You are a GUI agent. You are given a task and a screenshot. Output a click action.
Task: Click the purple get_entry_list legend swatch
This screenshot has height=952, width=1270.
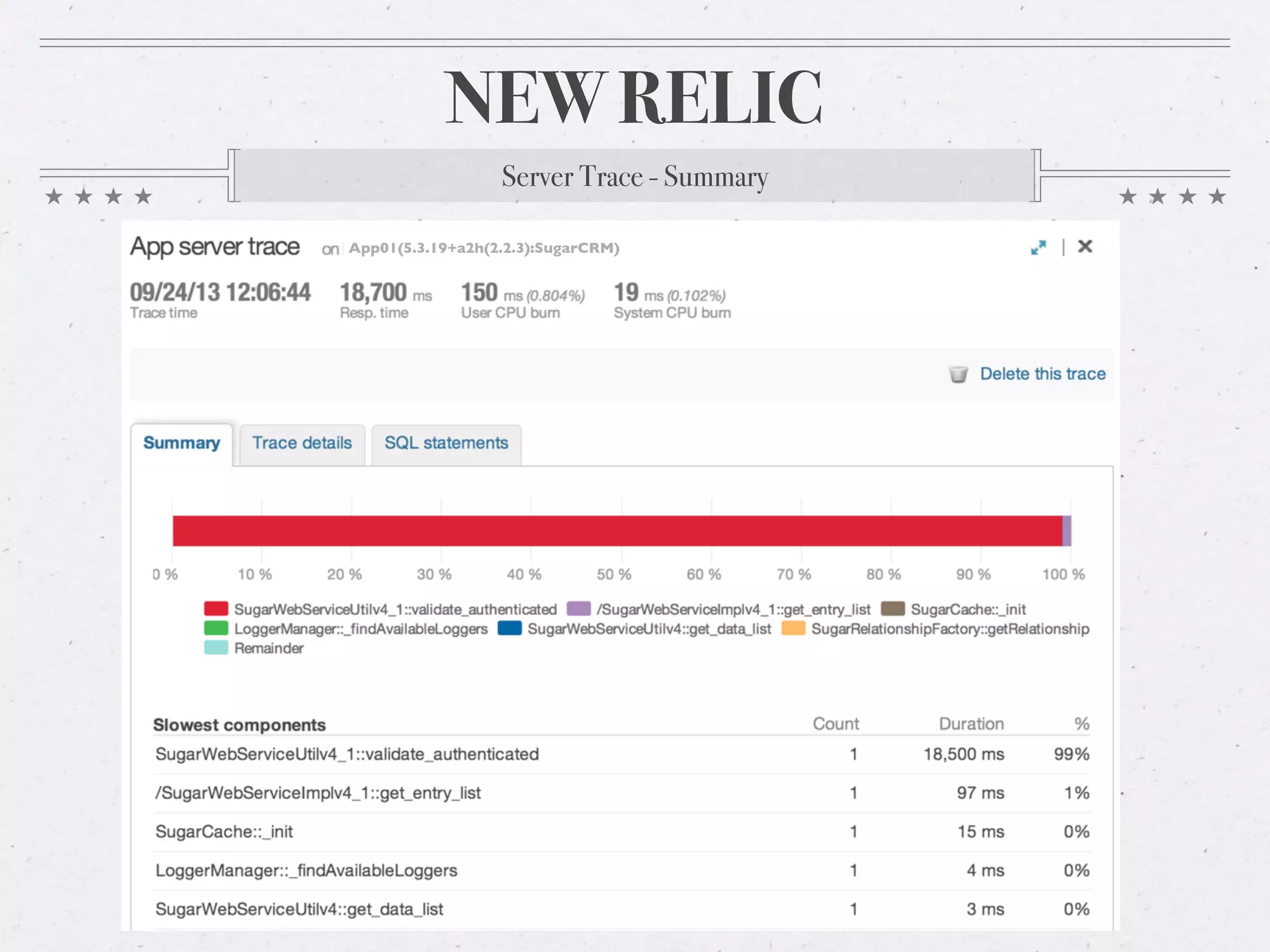[579, 609]
